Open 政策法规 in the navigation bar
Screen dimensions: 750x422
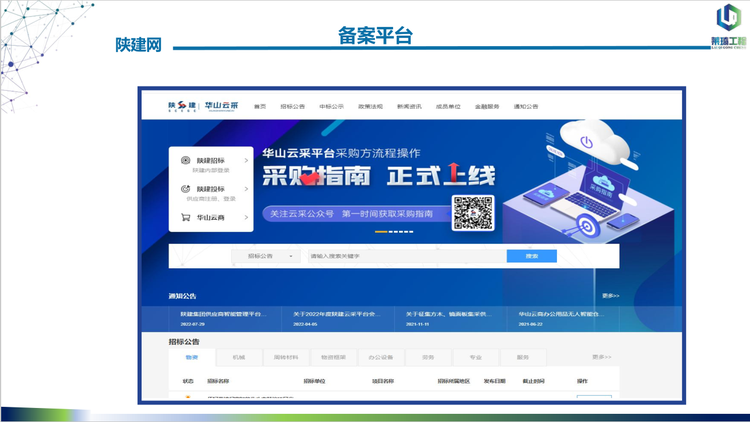(x=370, y=107)
